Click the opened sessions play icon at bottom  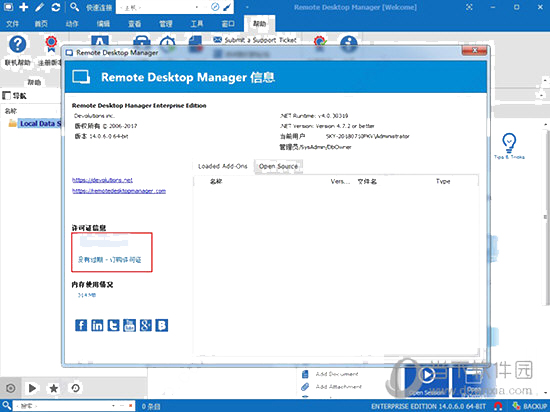[32, 388]
